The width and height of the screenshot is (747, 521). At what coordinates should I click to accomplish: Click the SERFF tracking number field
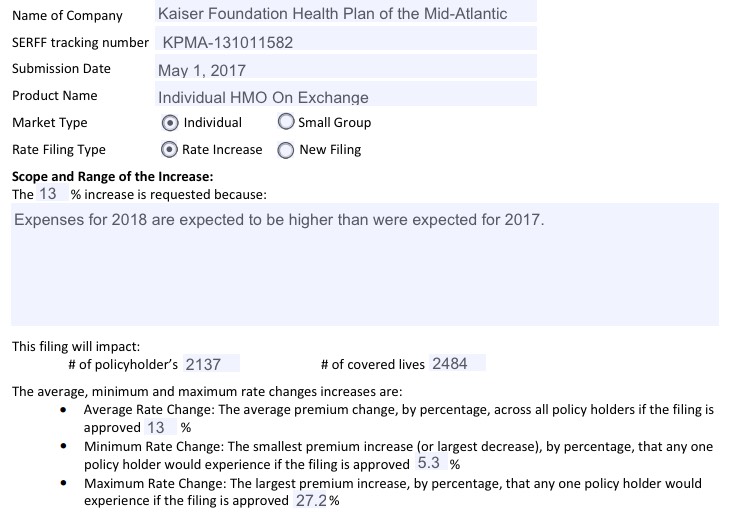point(345,42)
